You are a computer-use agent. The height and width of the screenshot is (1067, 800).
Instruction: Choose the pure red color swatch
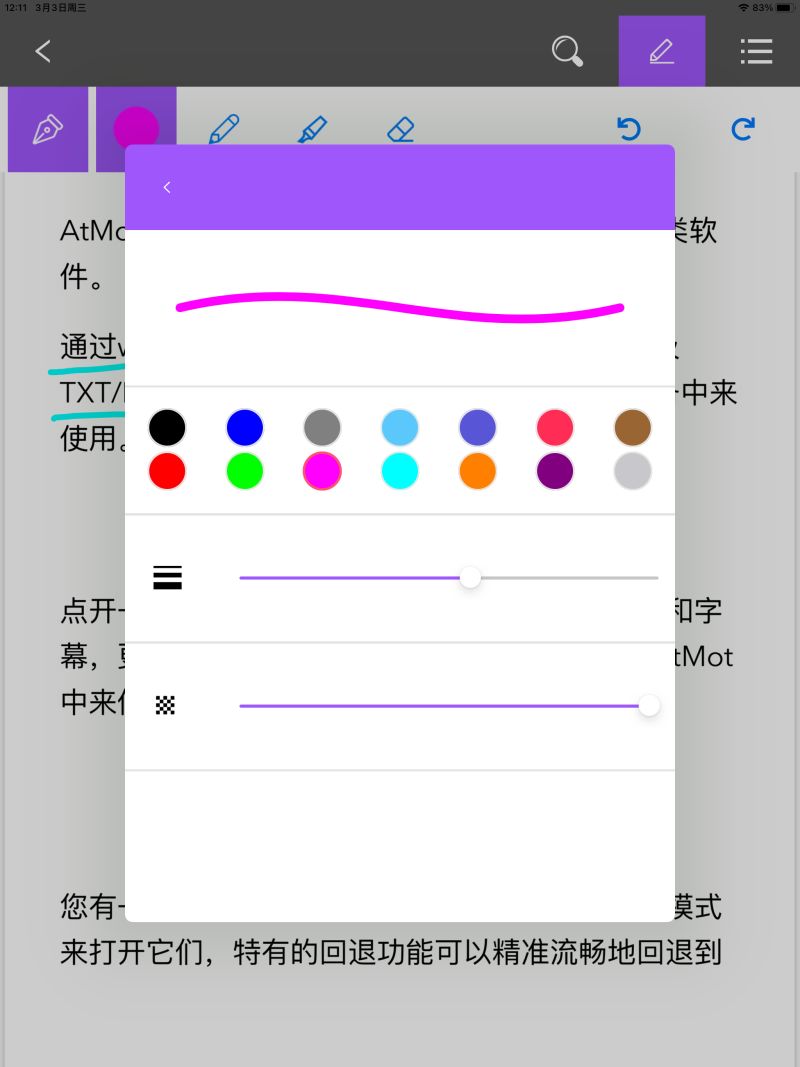tap(167, 471)
